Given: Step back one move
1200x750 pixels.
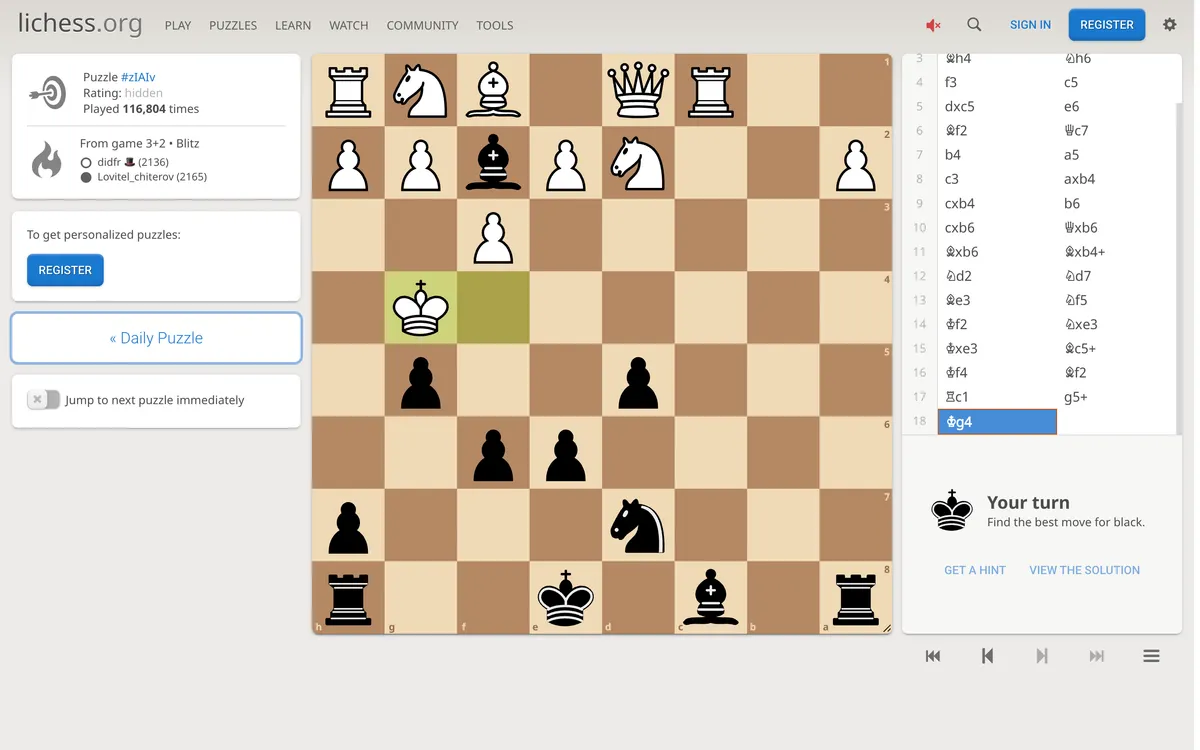Looking at the screenshot, I should (x=987, y=656).
